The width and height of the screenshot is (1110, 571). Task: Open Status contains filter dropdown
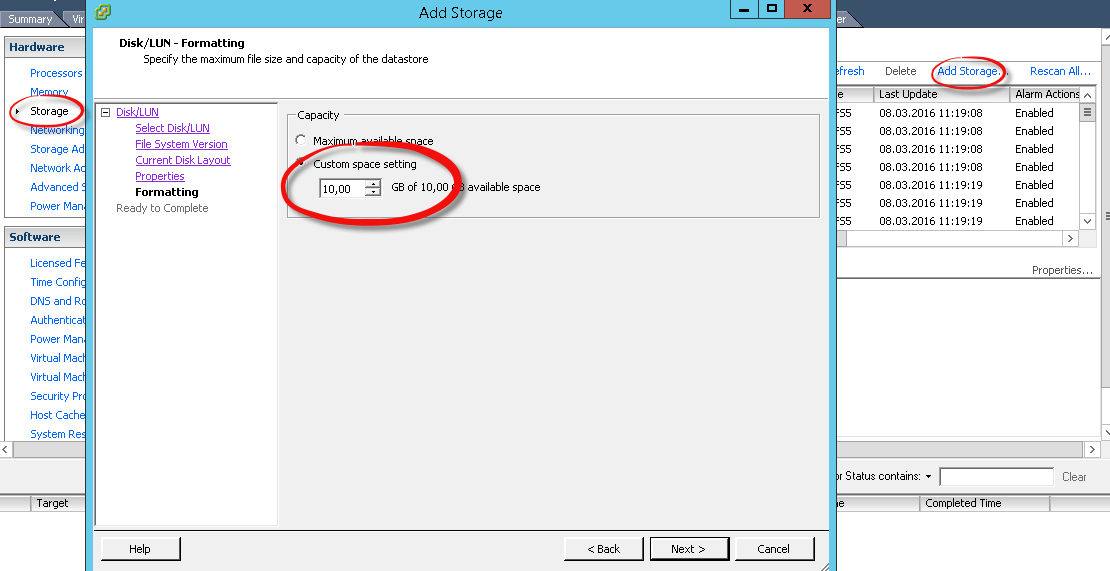(x=928, y=477)
